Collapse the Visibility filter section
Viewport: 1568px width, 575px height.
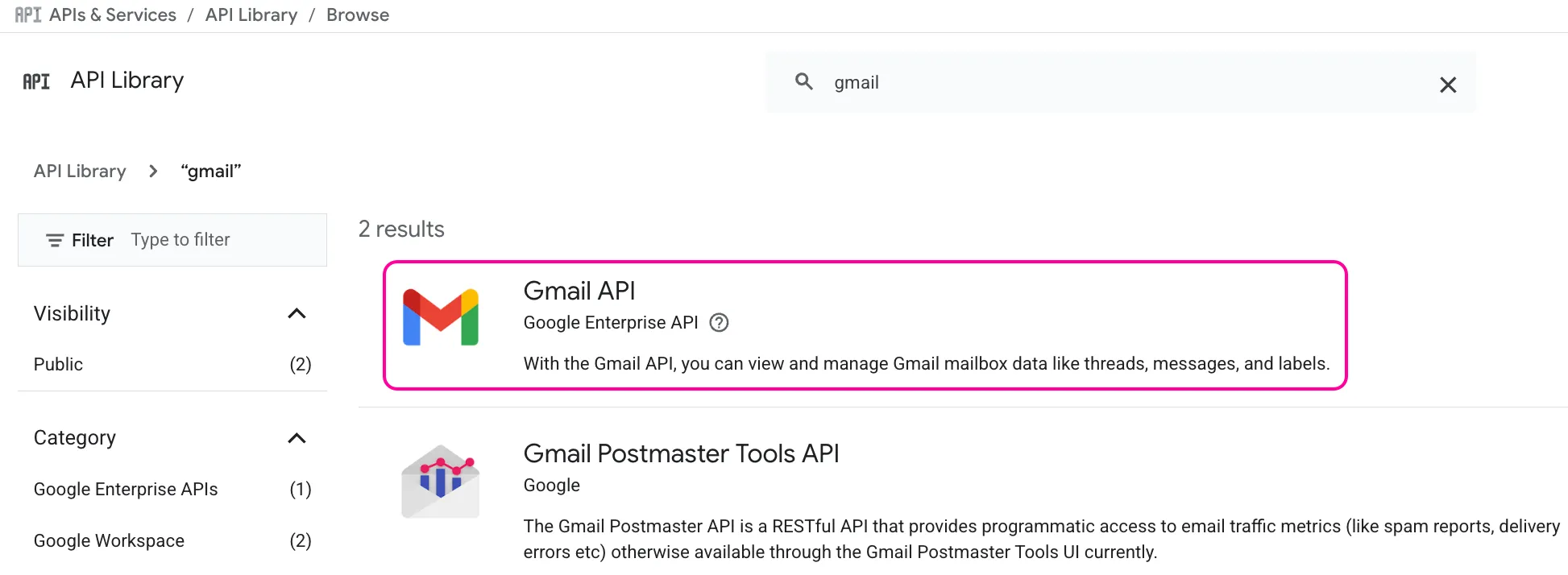pyautogui.click(x=297, y=313)
